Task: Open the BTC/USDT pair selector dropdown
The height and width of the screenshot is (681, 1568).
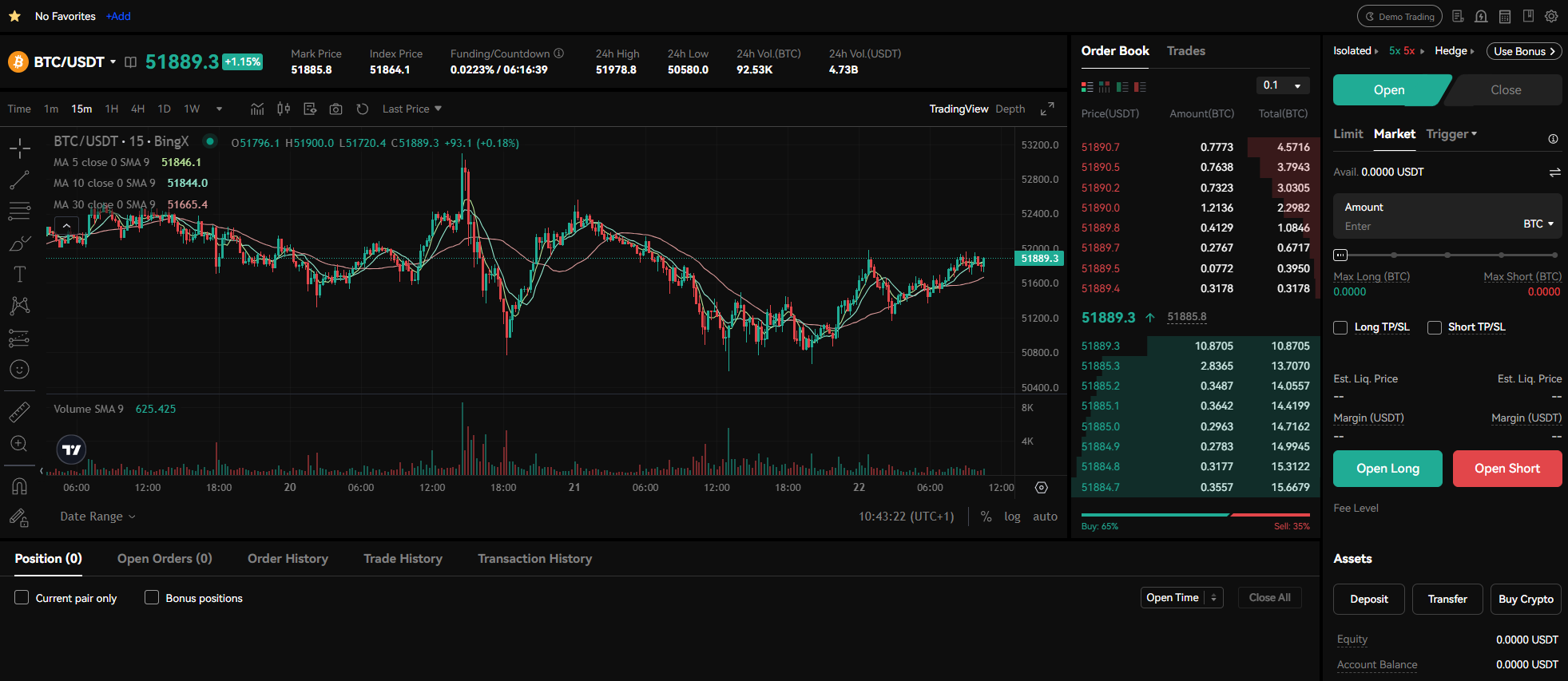Action: pos(113,61)
